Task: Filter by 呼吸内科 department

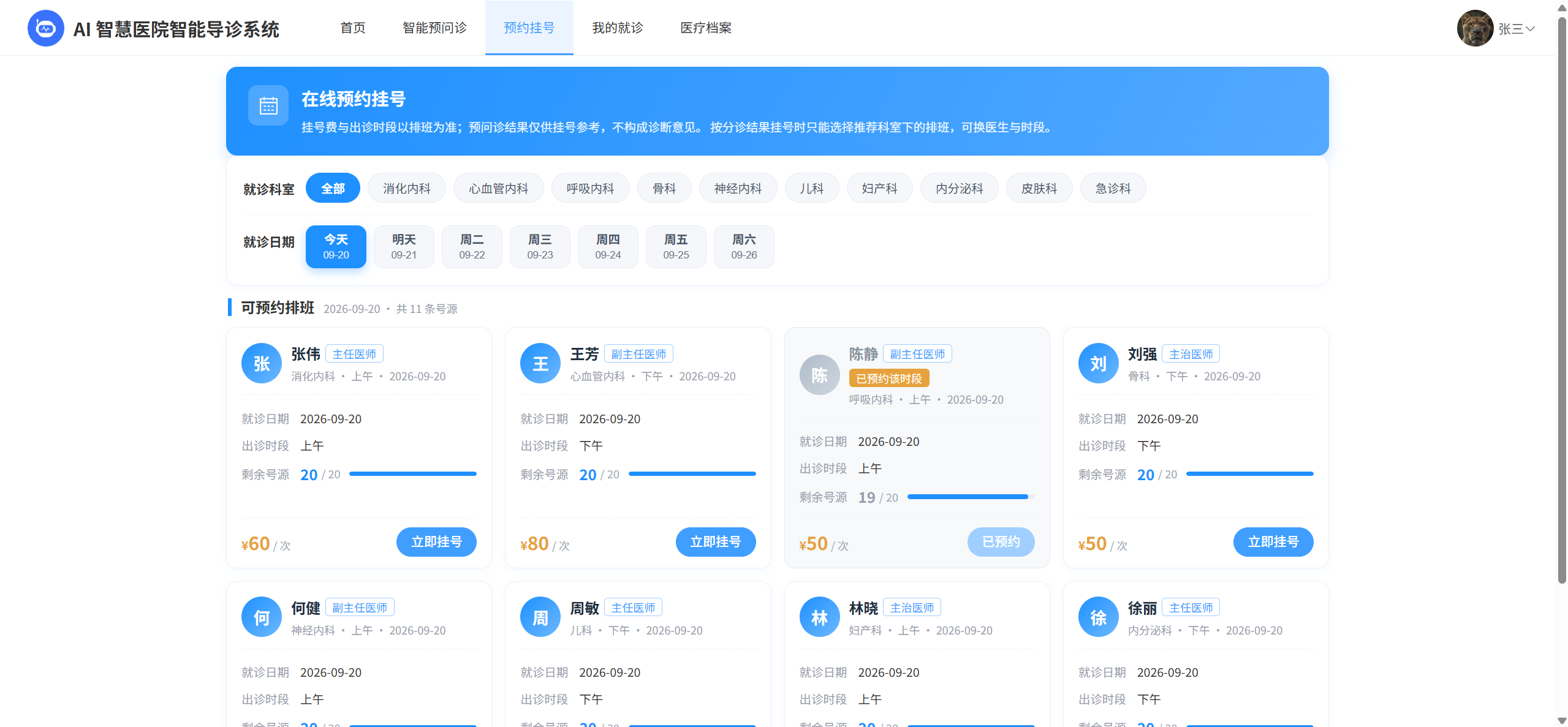Action: point(591,188)
